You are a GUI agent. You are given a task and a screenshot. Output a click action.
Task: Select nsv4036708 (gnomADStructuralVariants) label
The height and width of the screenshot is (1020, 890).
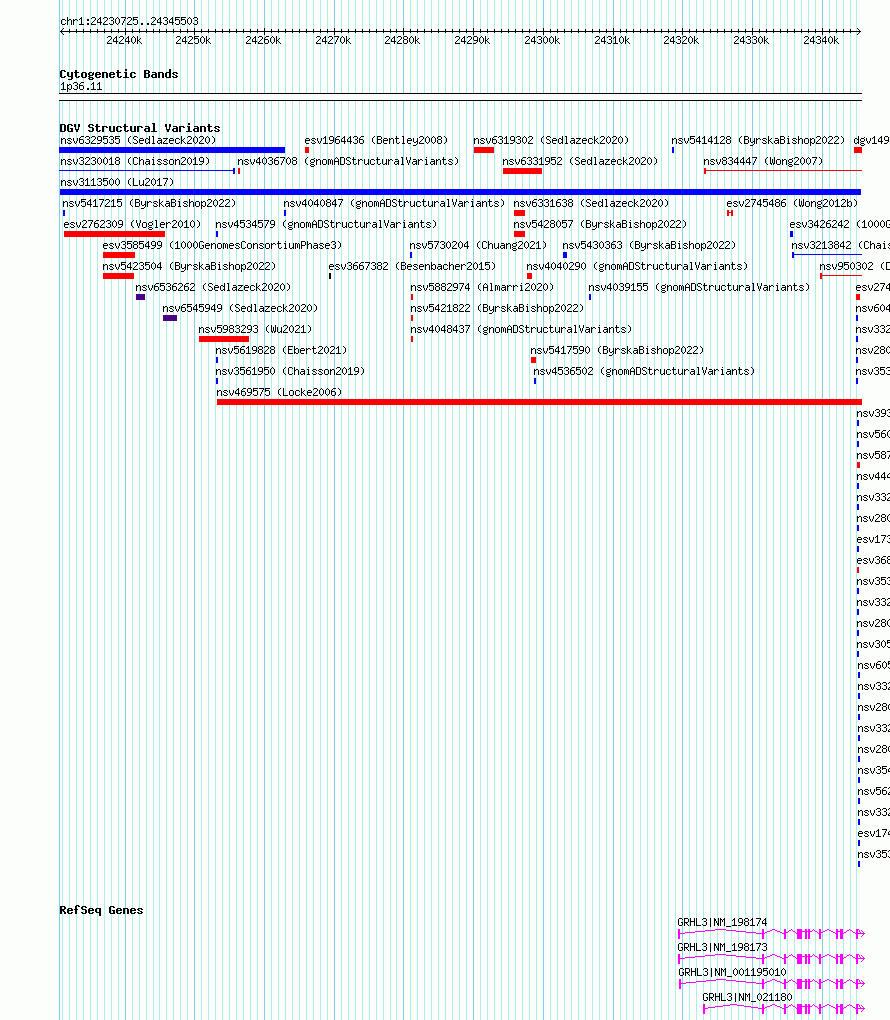pyautogui.click(x=348, y=161)
